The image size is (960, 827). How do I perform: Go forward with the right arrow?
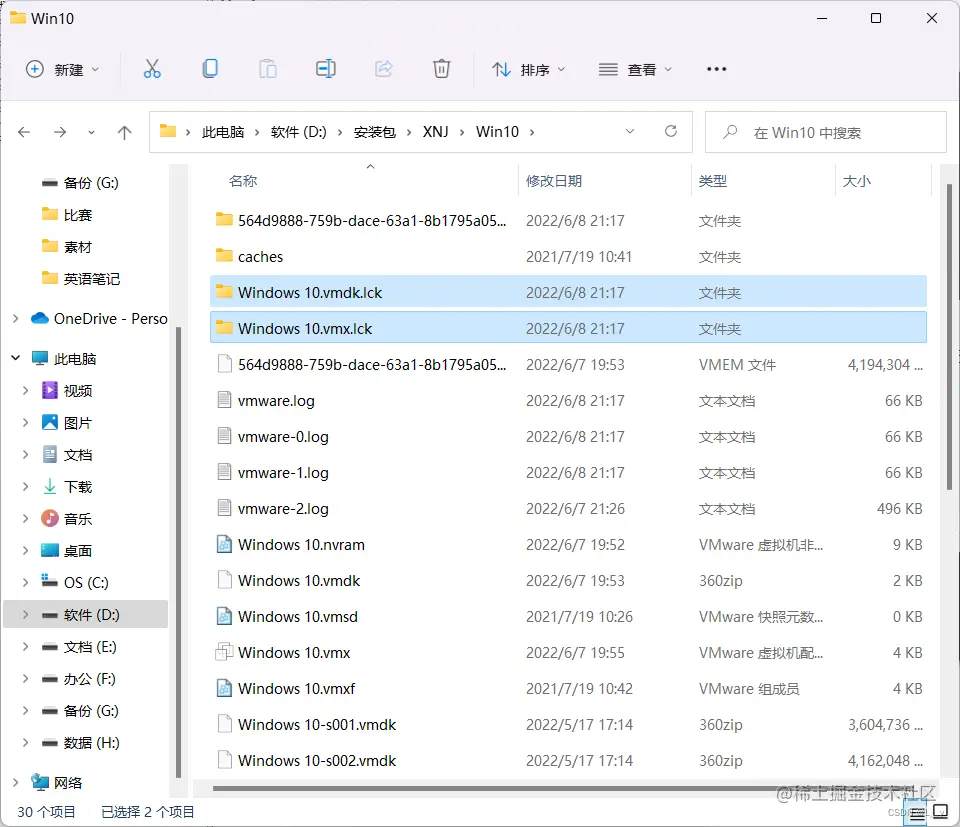point(60,132)
